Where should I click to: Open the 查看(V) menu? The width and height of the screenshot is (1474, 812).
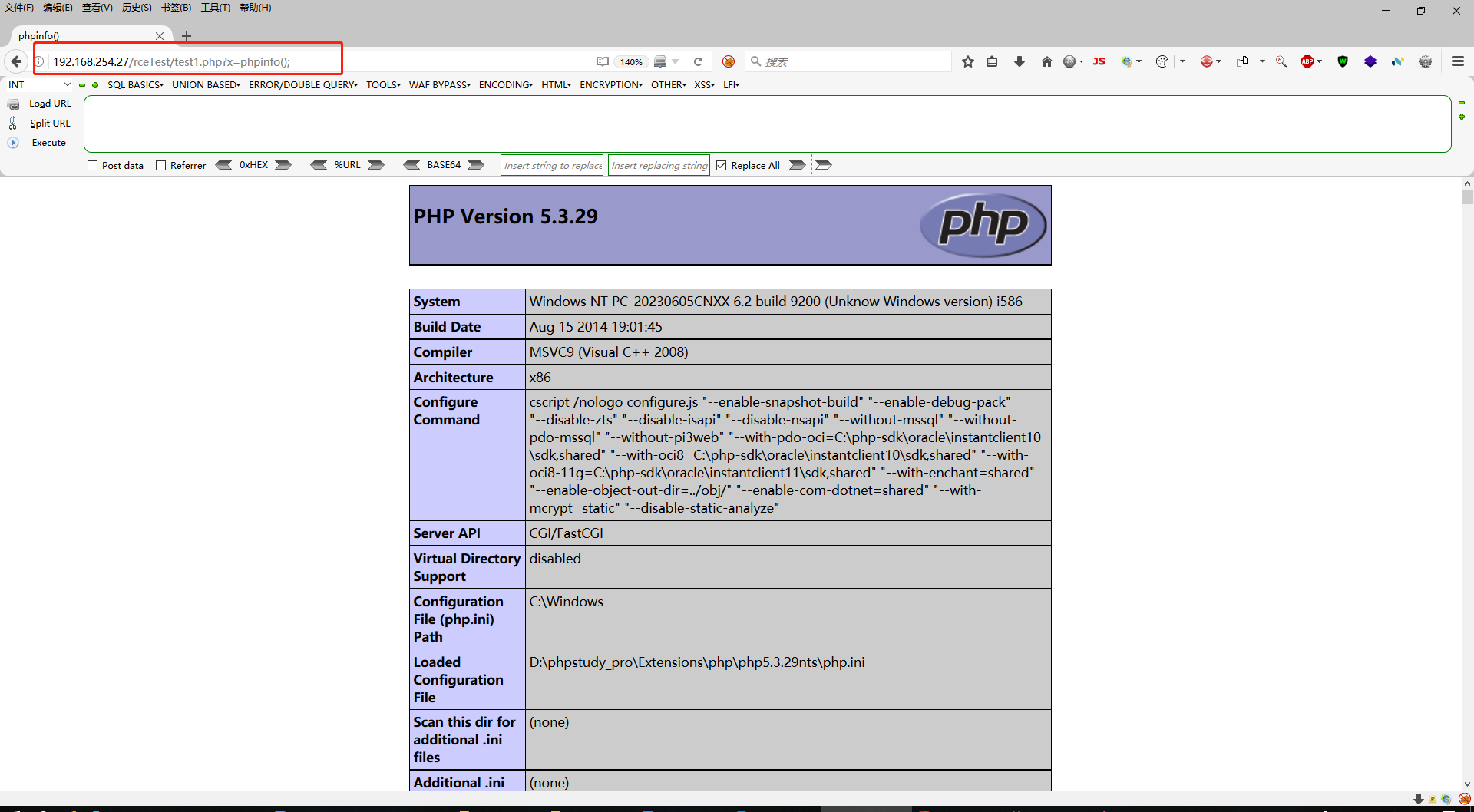coord(97,8)
